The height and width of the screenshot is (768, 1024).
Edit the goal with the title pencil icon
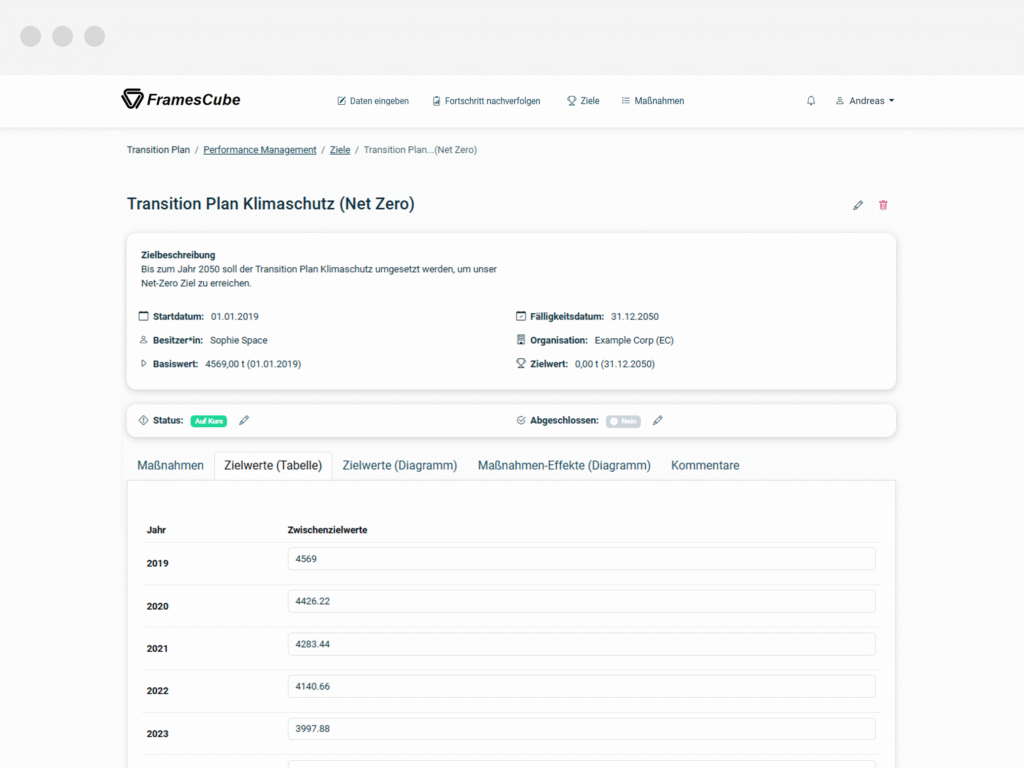click(857, 205)
